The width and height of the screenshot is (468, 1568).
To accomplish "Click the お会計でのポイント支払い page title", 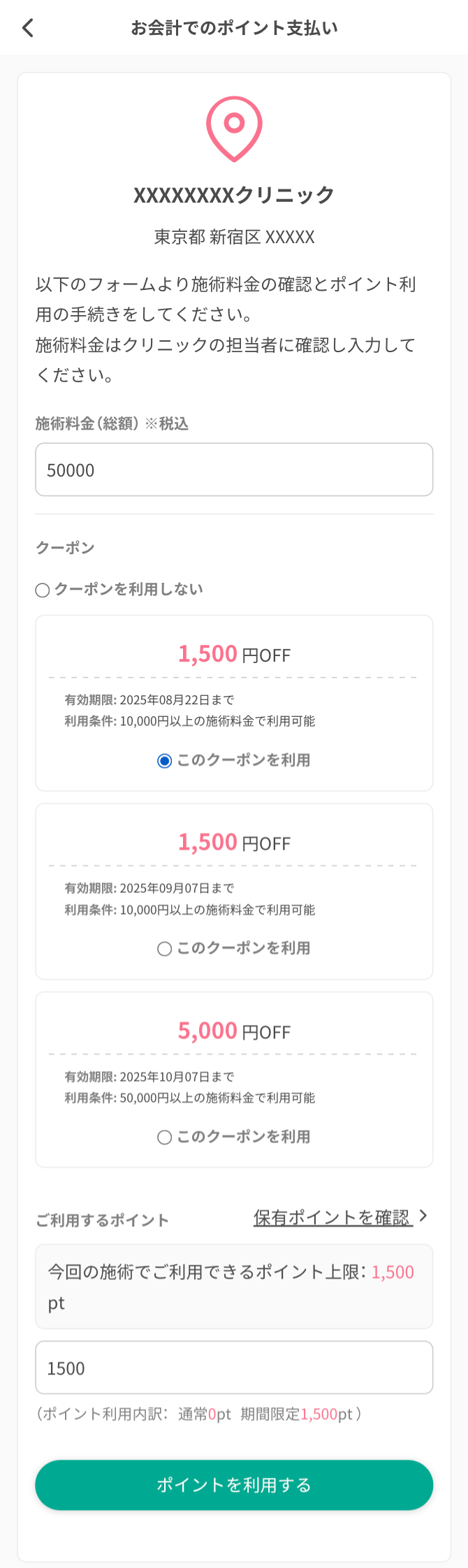I will 234,28.
